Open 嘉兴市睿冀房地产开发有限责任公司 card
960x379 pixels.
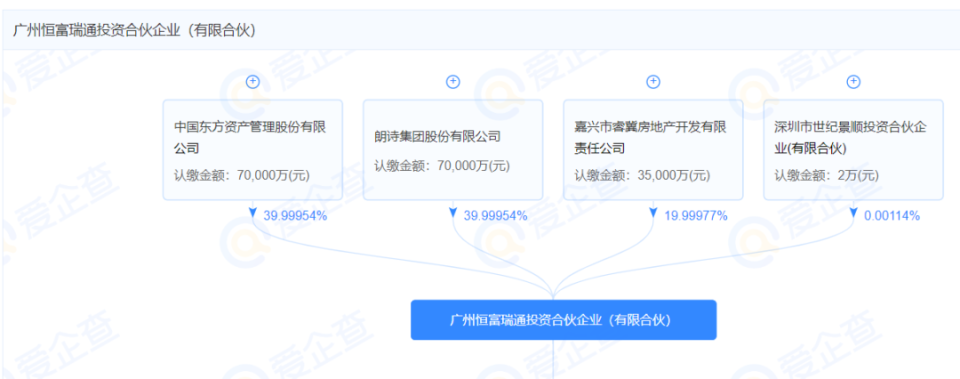click(x=653, y=150)
